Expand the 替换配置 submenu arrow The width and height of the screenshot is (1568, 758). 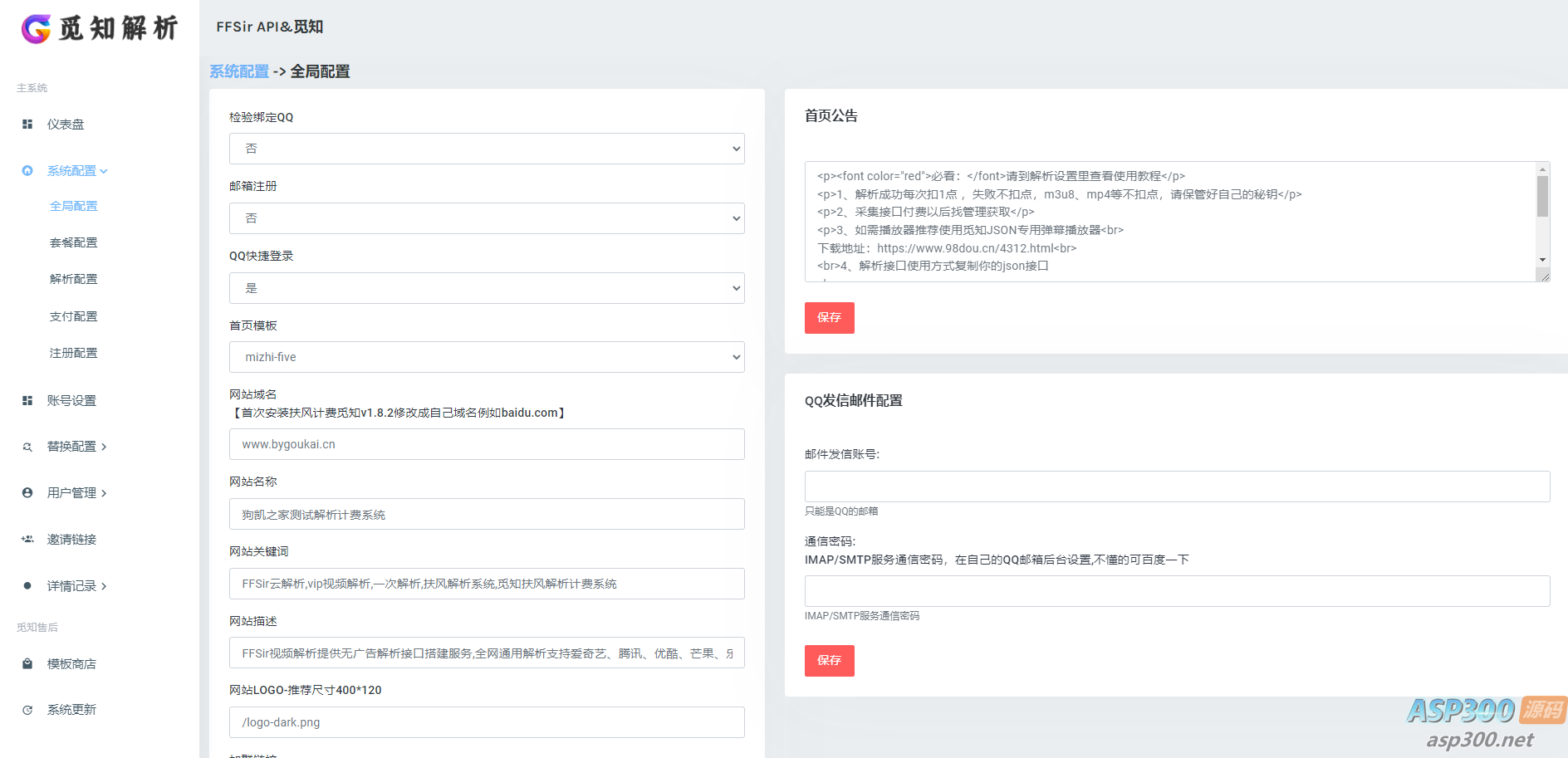pos(104,447)
